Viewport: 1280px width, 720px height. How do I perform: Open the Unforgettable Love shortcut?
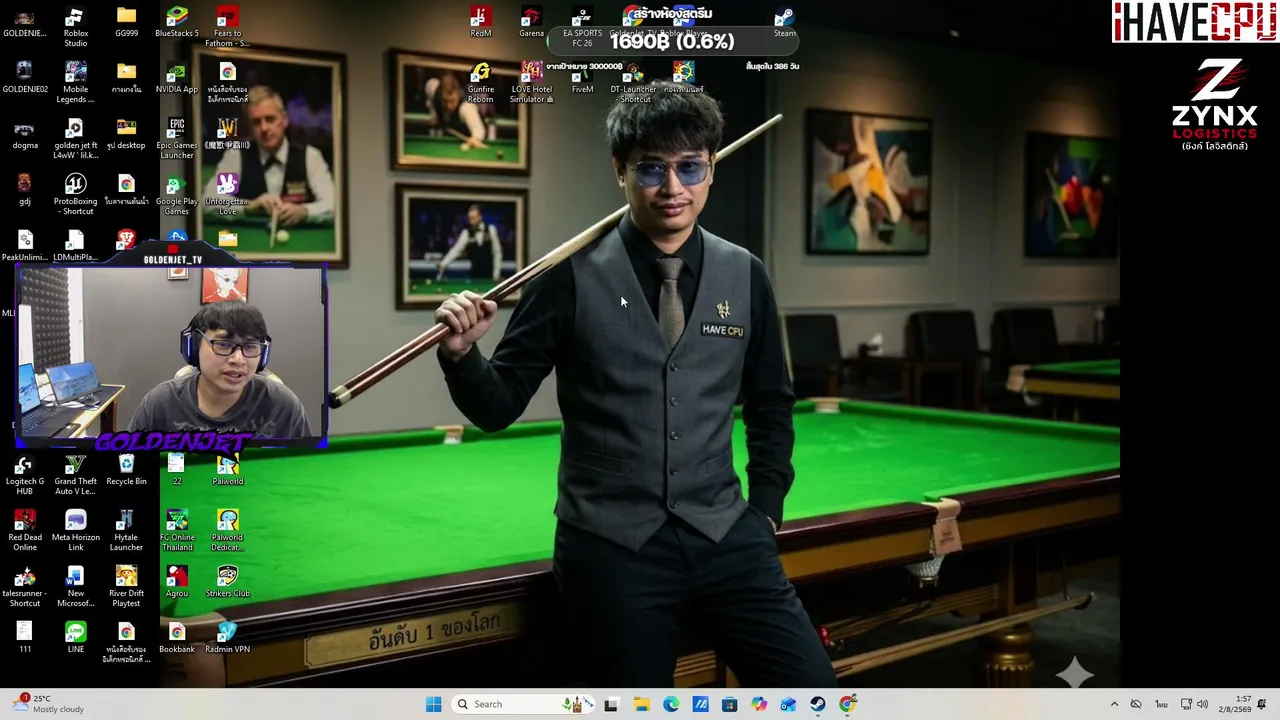point(228,195)
